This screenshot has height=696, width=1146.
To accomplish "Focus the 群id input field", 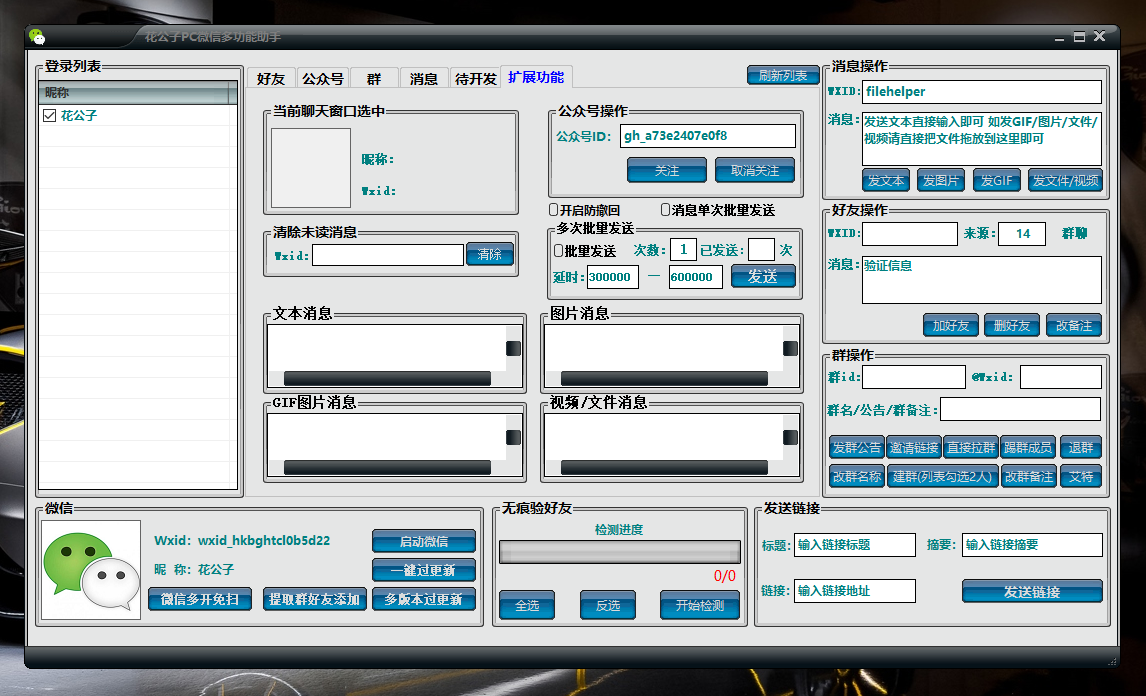I will (914, 377).
